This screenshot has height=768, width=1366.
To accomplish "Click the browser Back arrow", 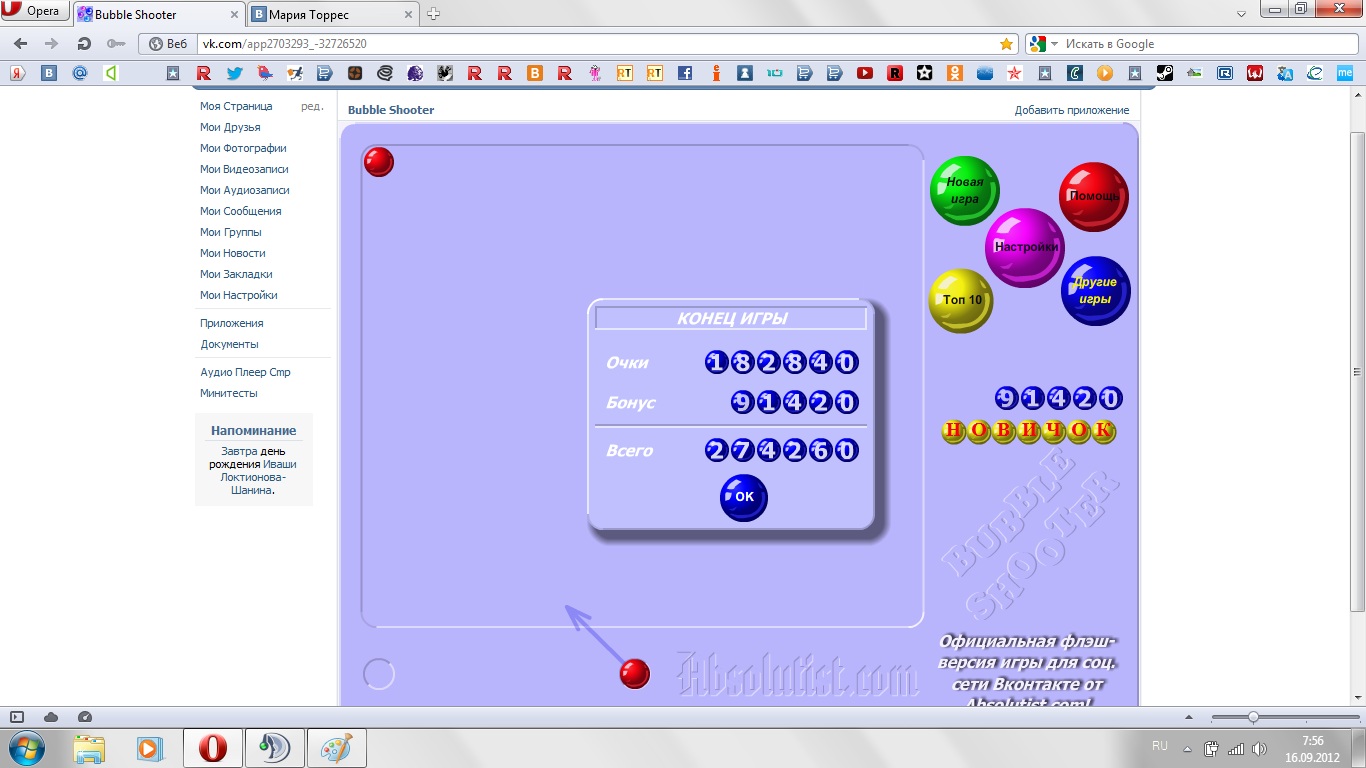I will coord(21,44).
